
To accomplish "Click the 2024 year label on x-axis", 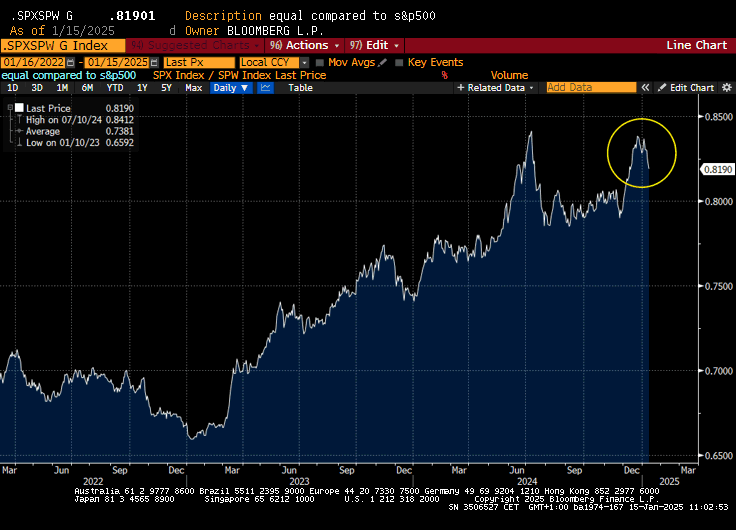I will pos(527,481).
